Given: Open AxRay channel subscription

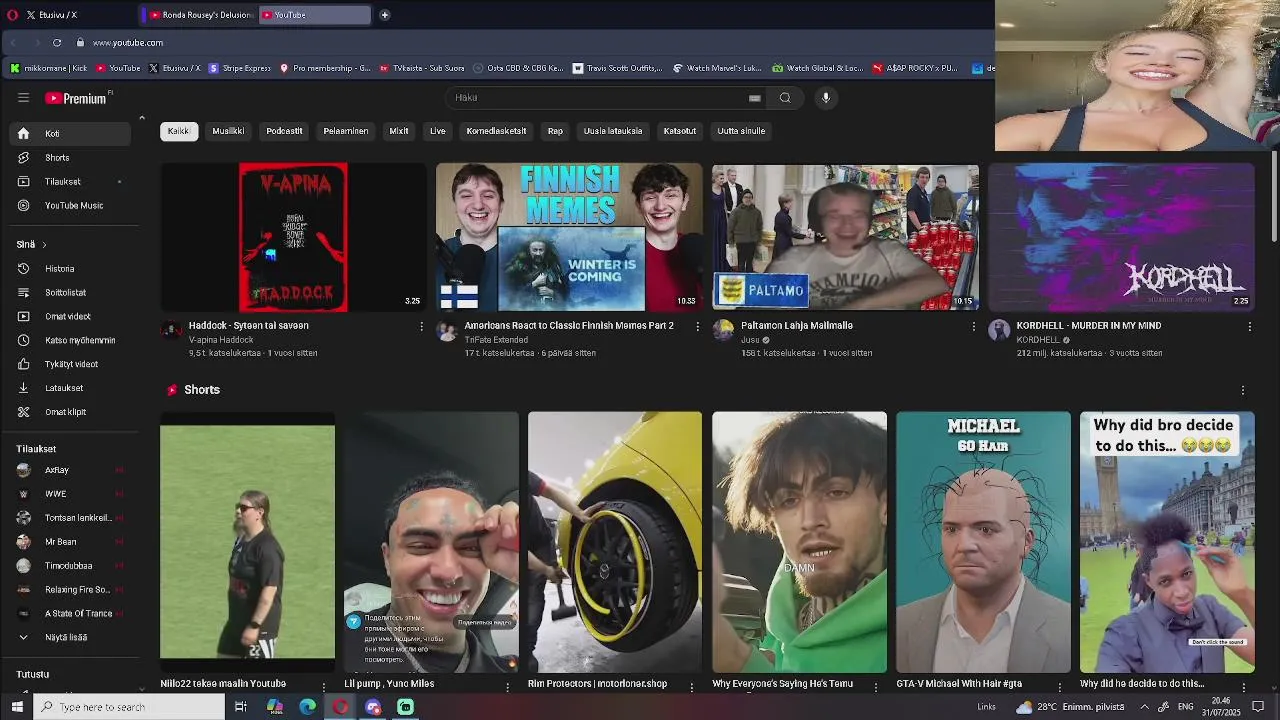Looking at the screenshot, I should [70, 470].
